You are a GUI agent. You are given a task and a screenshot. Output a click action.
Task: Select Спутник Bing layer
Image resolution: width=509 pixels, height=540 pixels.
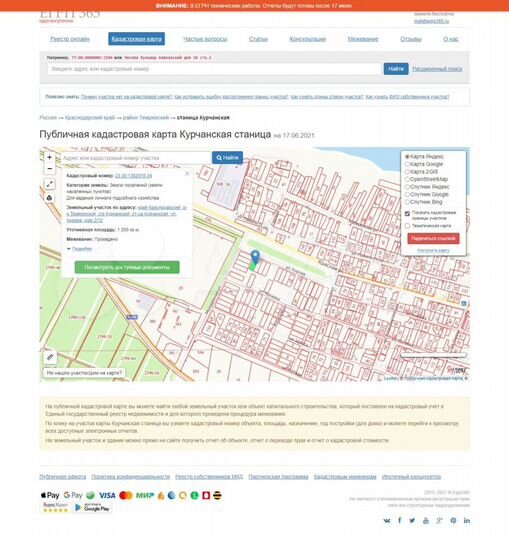click(x=424, y=202)
